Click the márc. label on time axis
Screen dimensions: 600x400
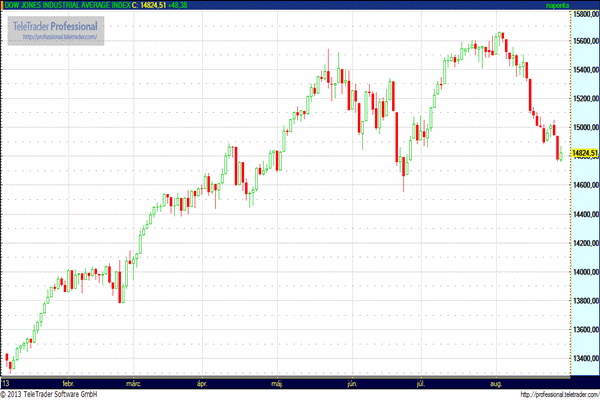click(x=134, y=382)
